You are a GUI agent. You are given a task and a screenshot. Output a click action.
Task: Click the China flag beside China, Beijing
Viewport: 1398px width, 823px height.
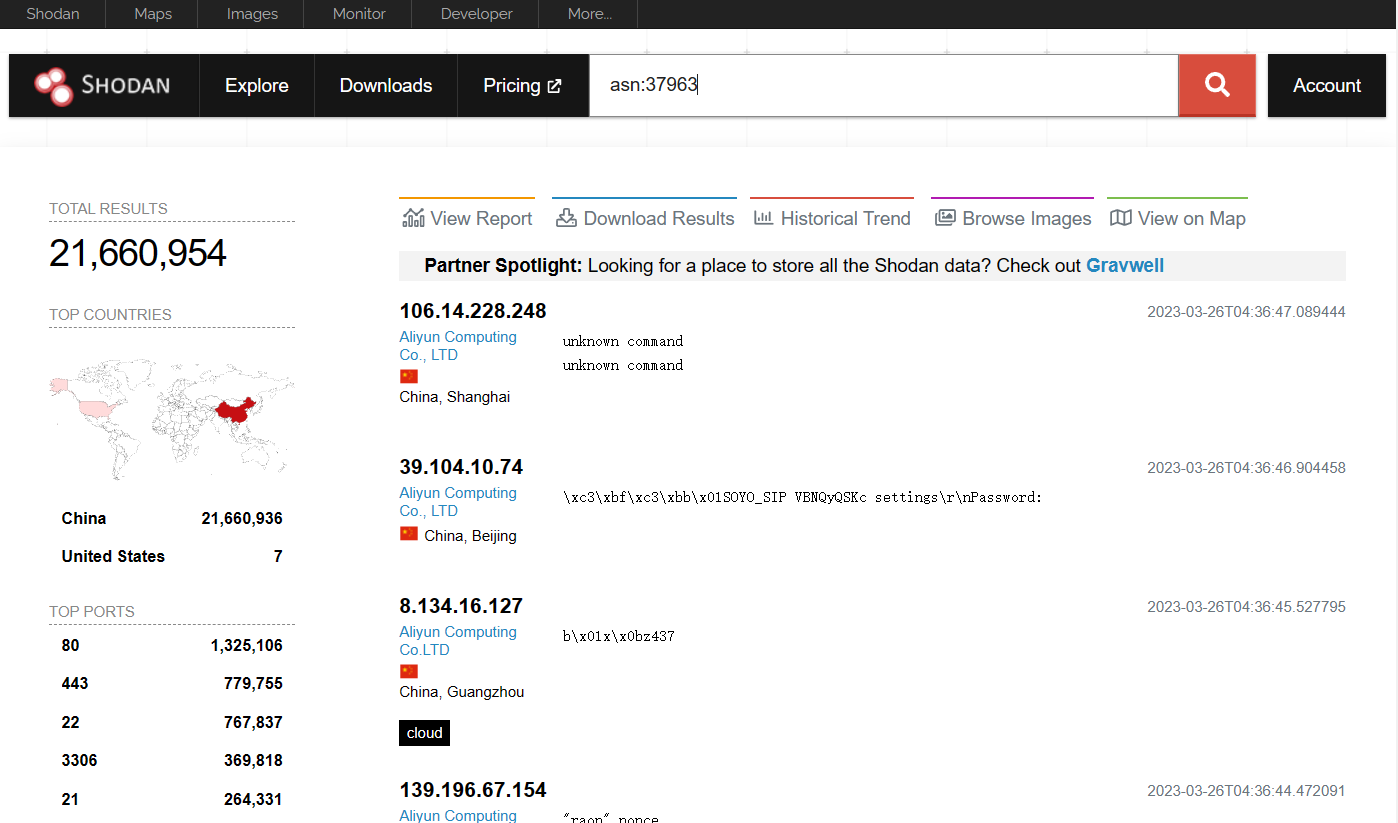[408, 534]
